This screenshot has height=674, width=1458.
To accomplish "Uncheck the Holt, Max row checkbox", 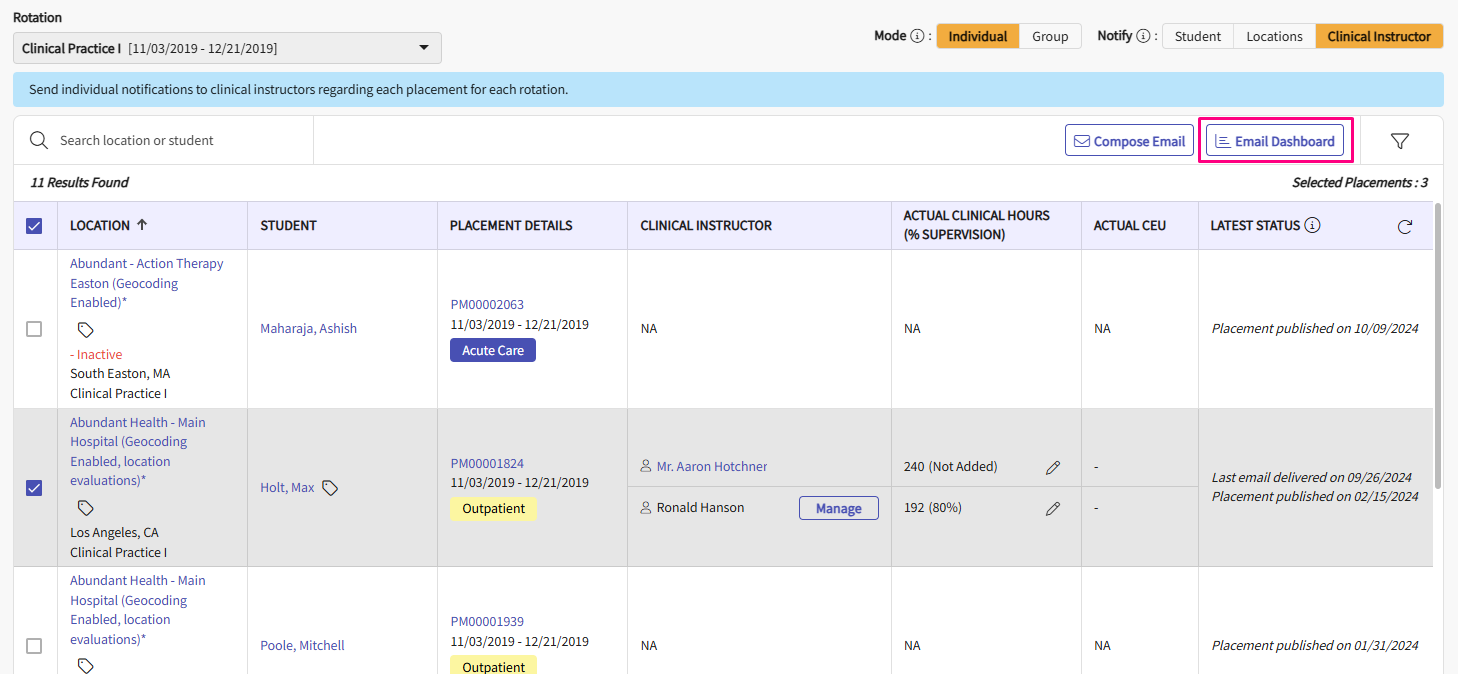I will pyautogui.click(x=34, y=488).
